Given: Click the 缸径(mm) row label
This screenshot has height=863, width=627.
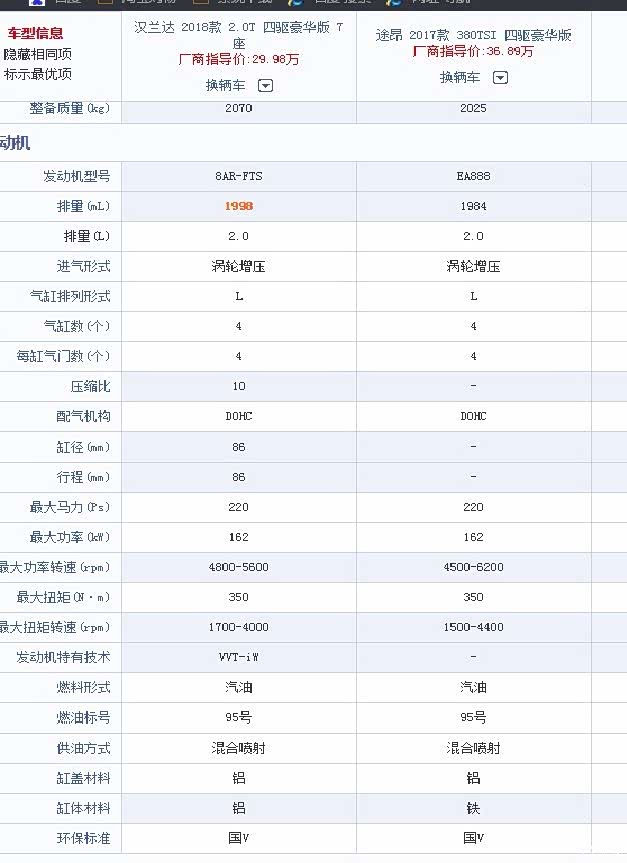Looking at the screenshot, I should (83, 447).
